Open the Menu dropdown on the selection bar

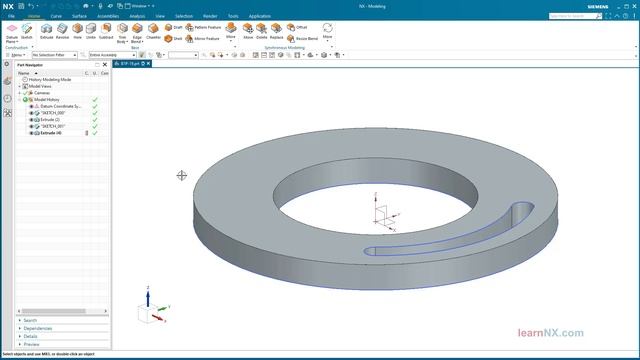(x=16, y=55)
